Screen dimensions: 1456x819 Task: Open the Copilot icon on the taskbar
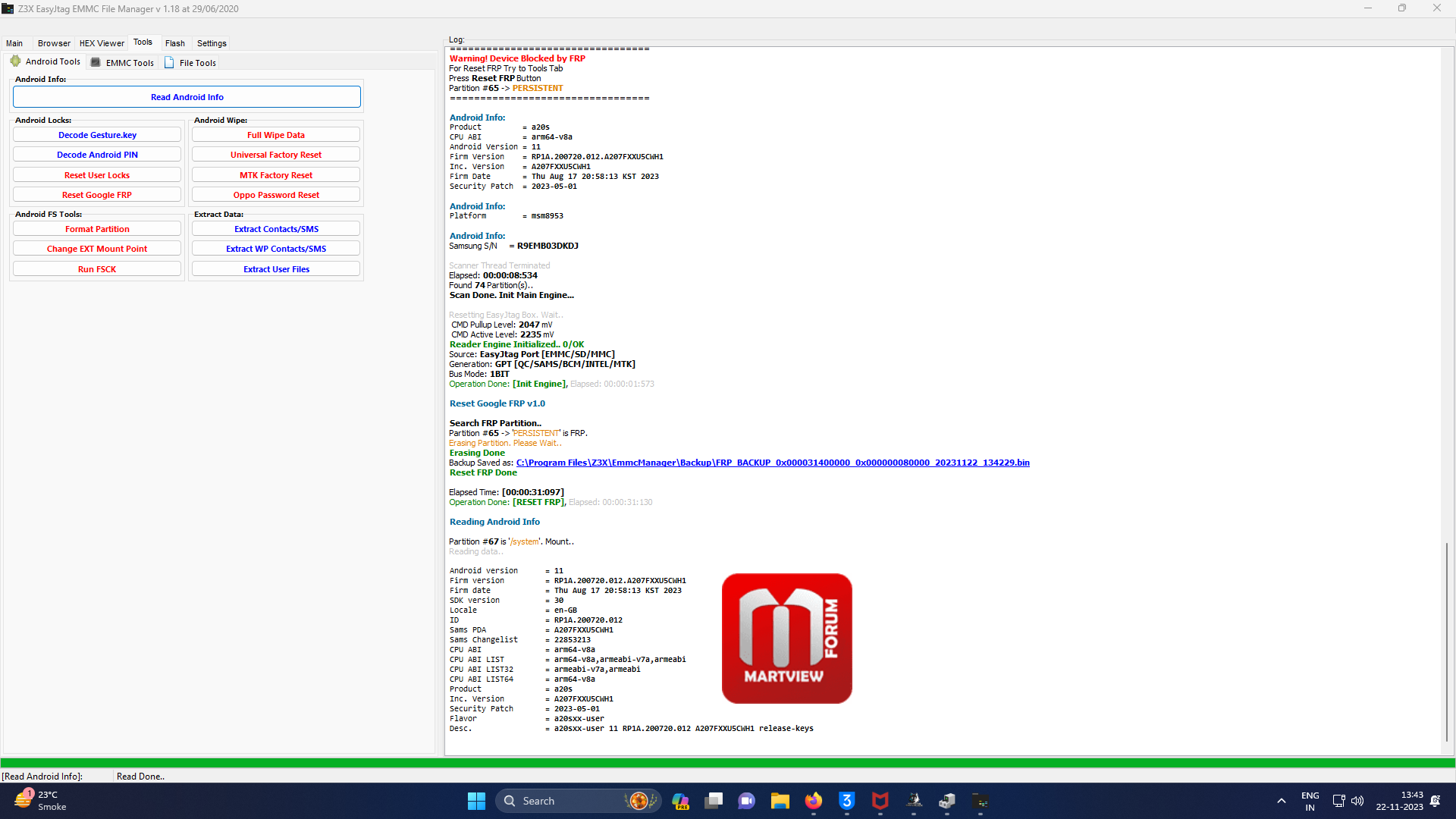680,801
